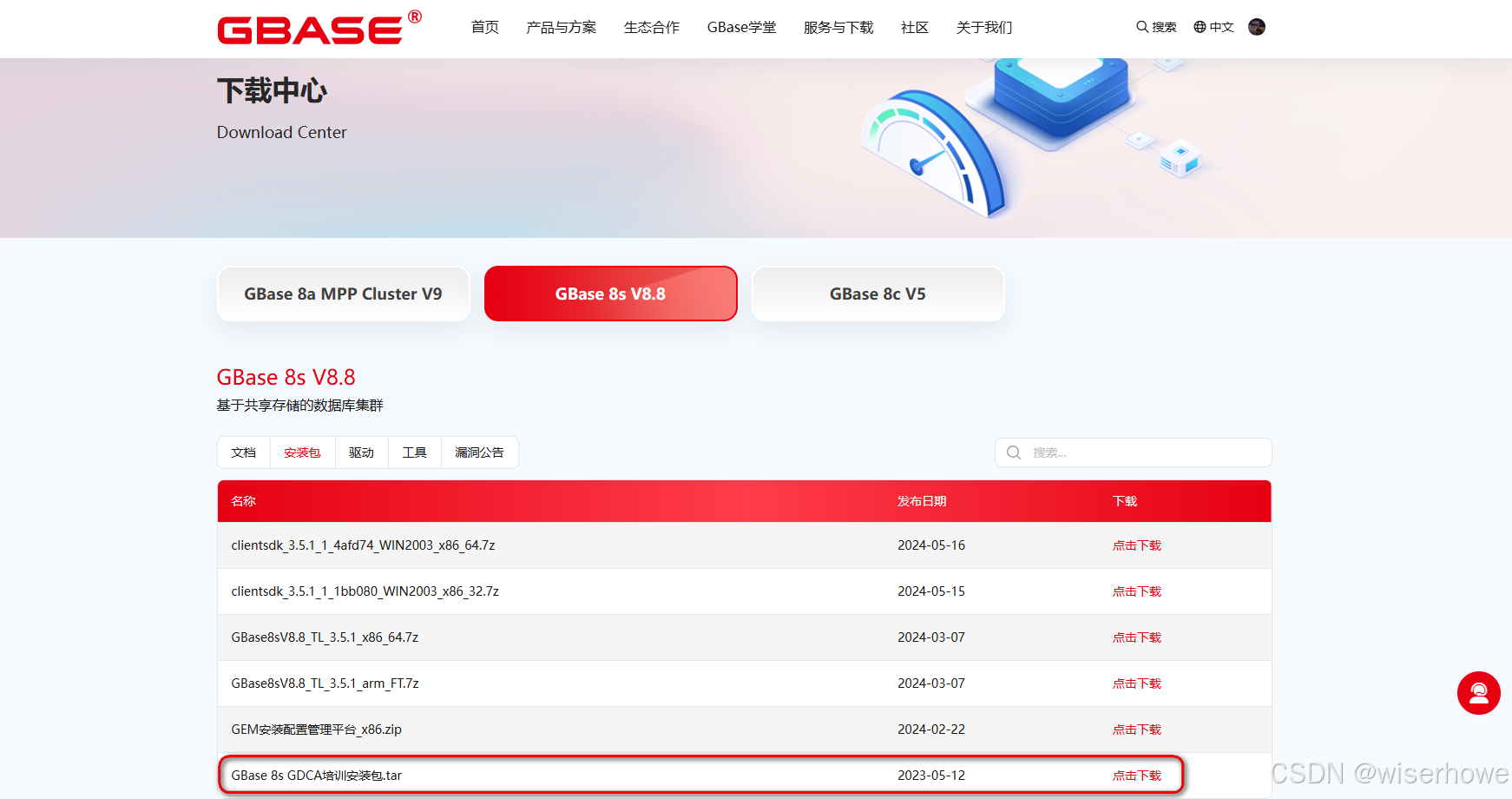The width and height of the screenshot is (1512, 799).
Task: Switch to 文档 tab
Action: (x=244, y=452)
